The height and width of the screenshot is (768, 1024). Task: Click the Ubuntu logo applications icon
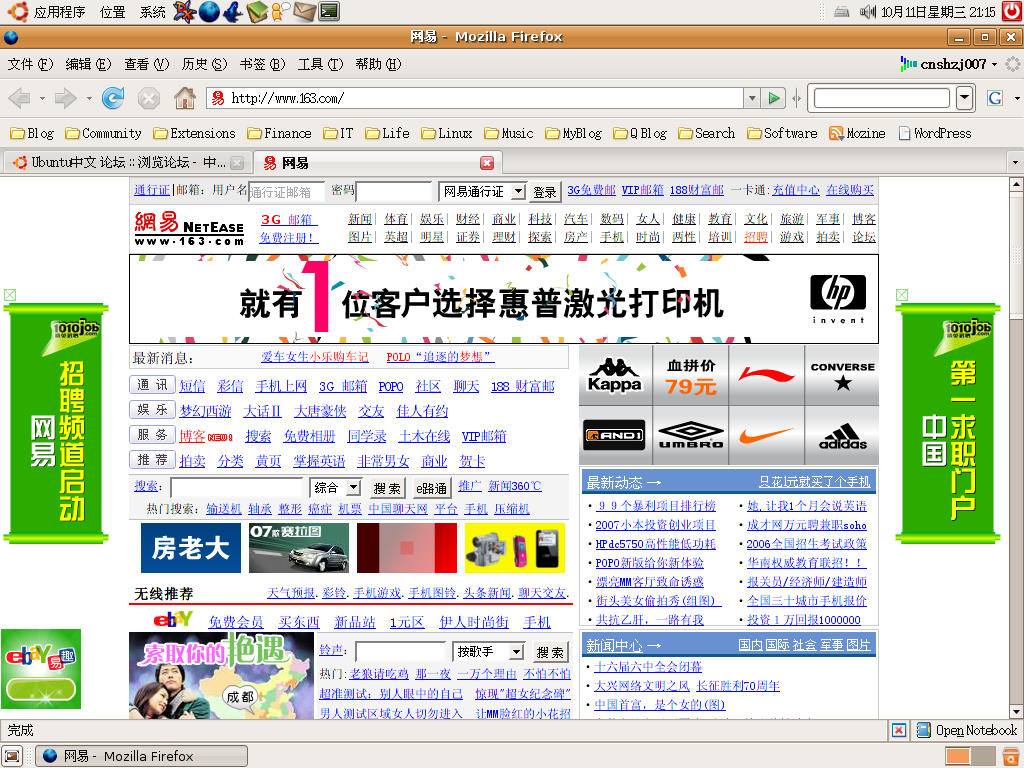pos(17,11)
